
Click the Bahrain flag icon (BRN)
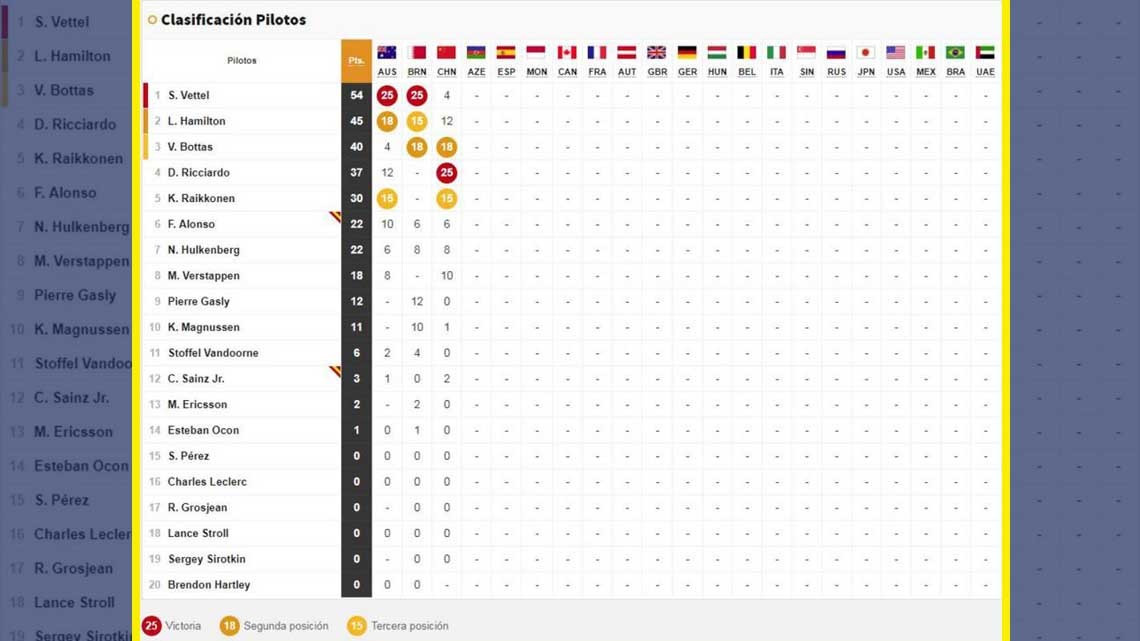(417, 53)
